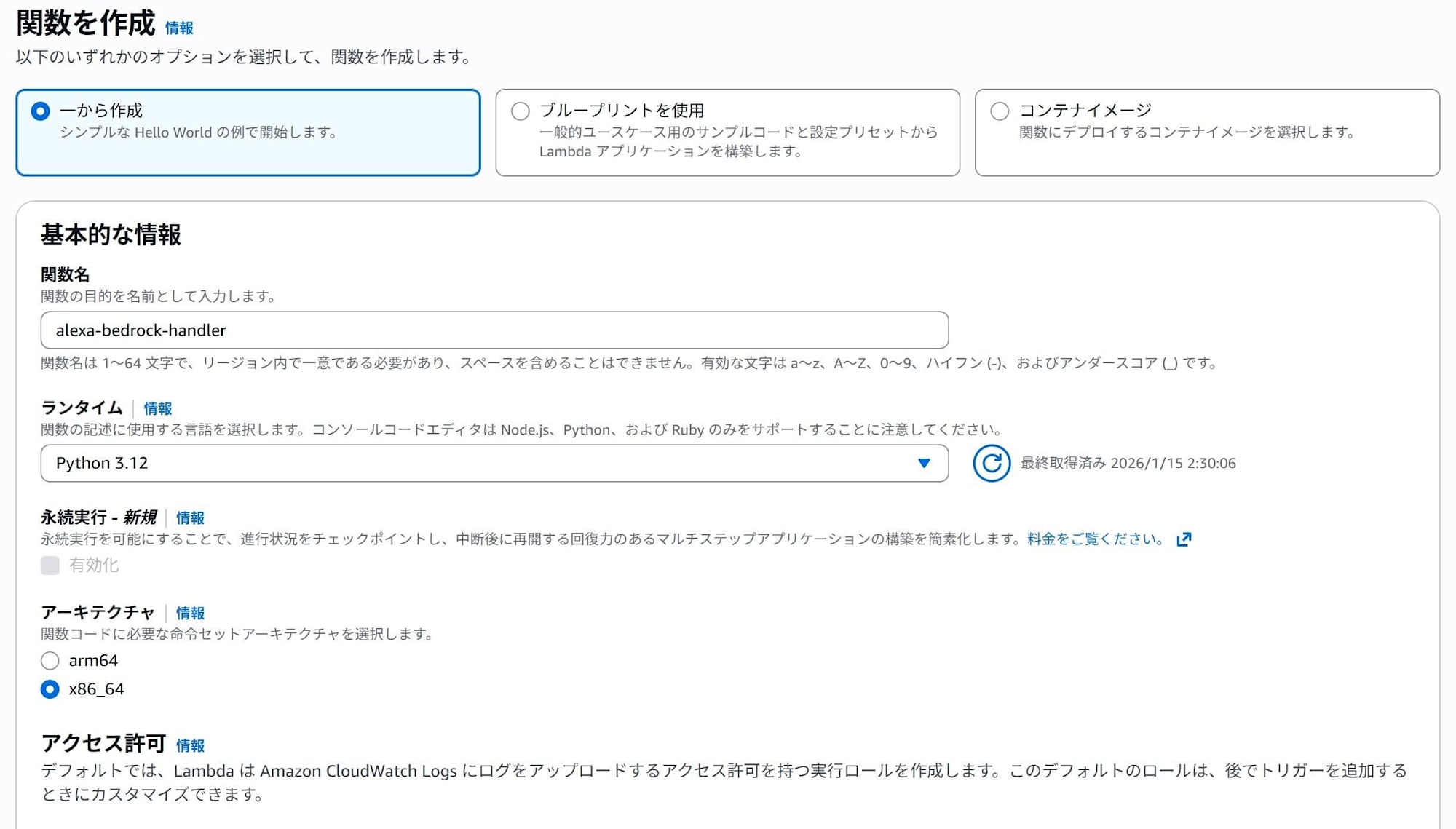Click the 料金をご覧ください pricing link

pyautogui.click(x=1095, y=539)
